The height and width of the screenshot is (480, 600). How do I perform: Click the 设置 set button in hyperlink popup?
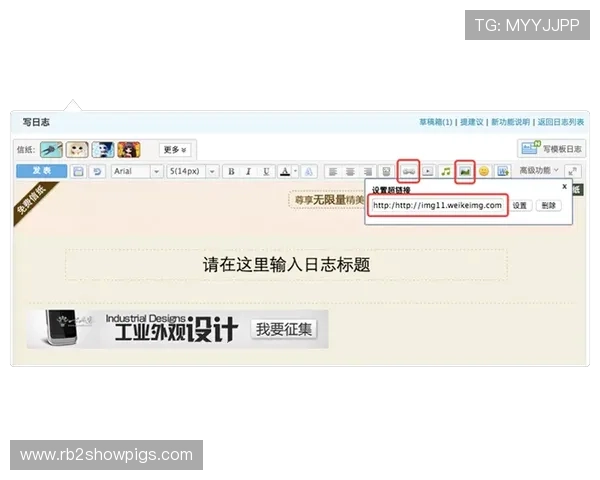point(520,206)
